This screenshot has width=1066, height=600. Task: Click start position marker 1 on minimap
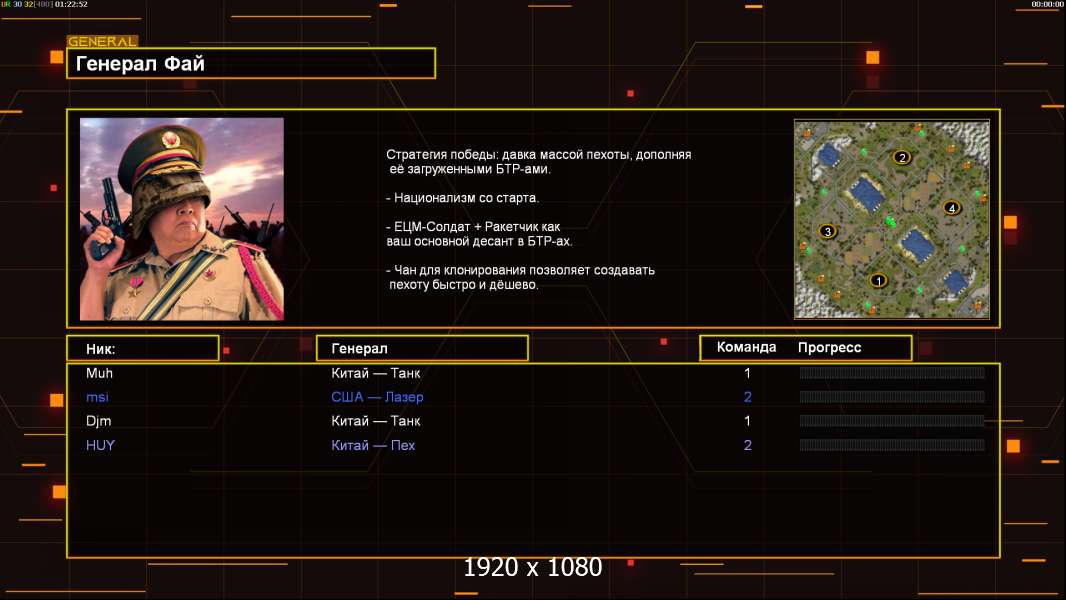pyautogui.click(x=879, y=281)
